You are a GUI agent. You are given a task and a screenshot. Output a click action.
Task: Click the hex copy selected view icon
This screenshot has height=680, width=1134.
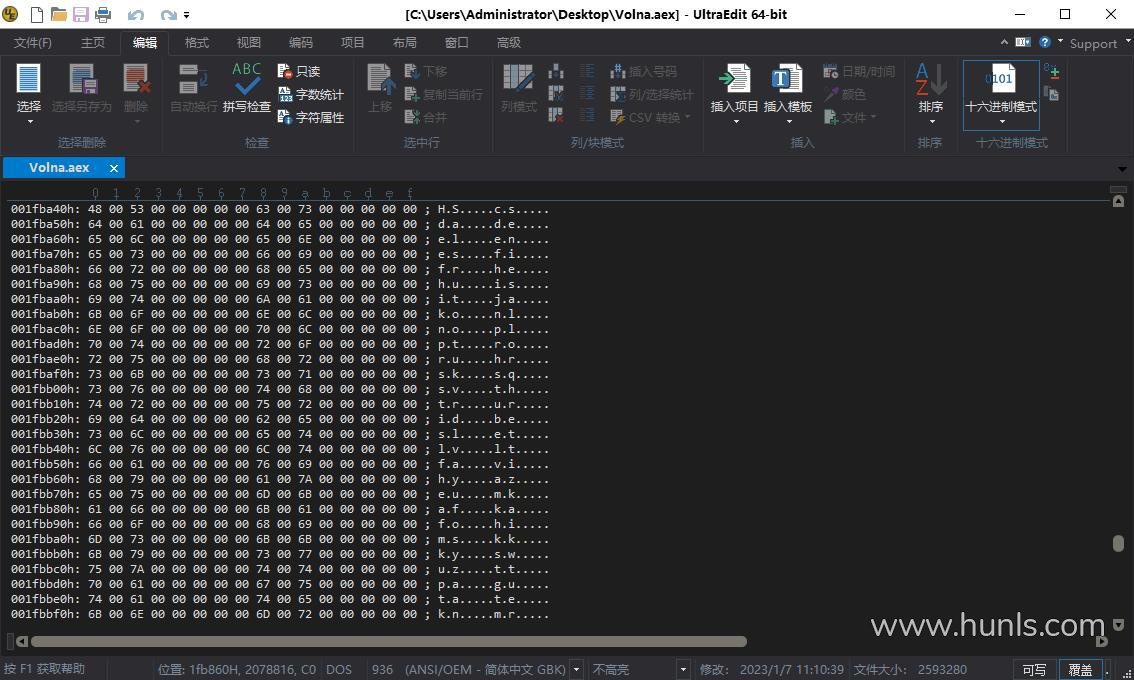coord(1052,94)
